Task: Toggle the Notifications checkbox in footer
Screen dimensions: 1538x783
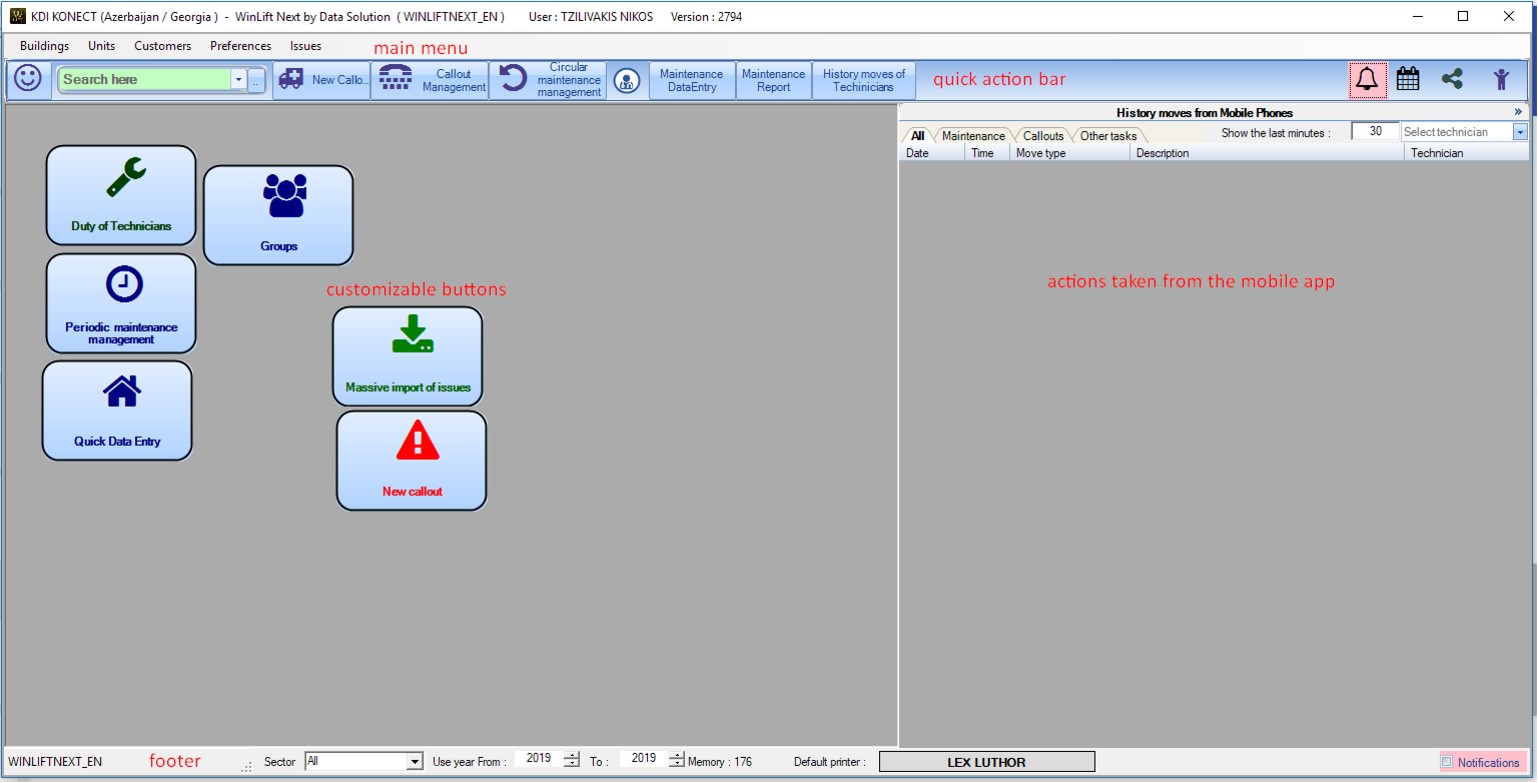Action: click(x=1446, y=762)
